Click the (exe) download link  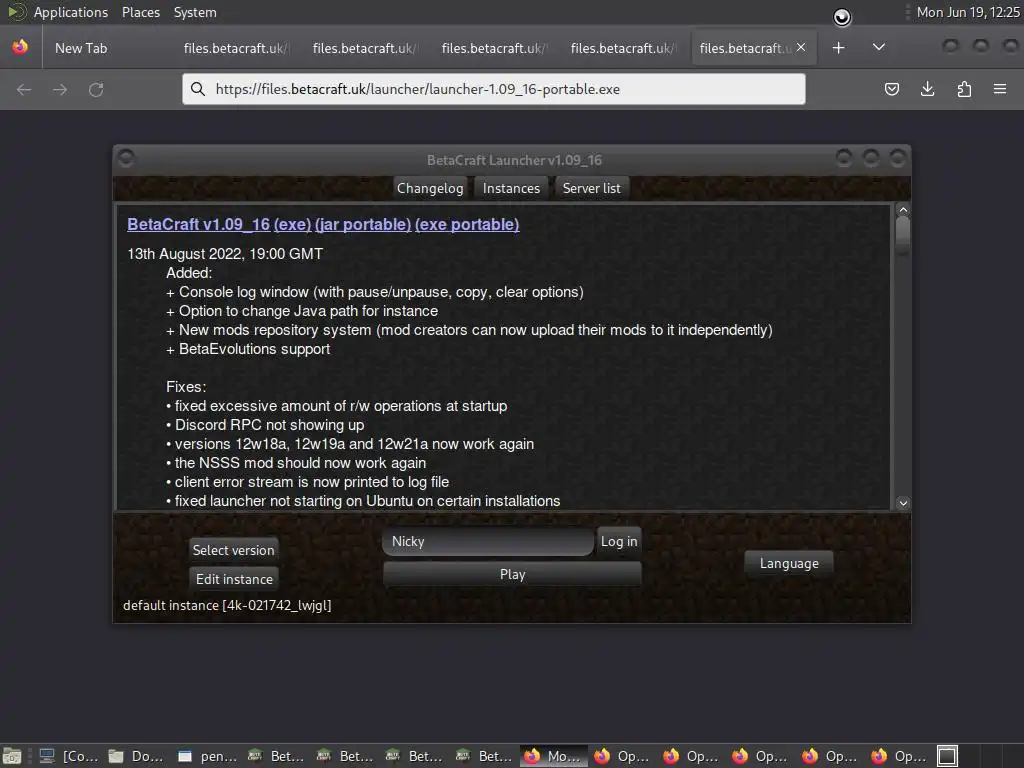[293, 224]
